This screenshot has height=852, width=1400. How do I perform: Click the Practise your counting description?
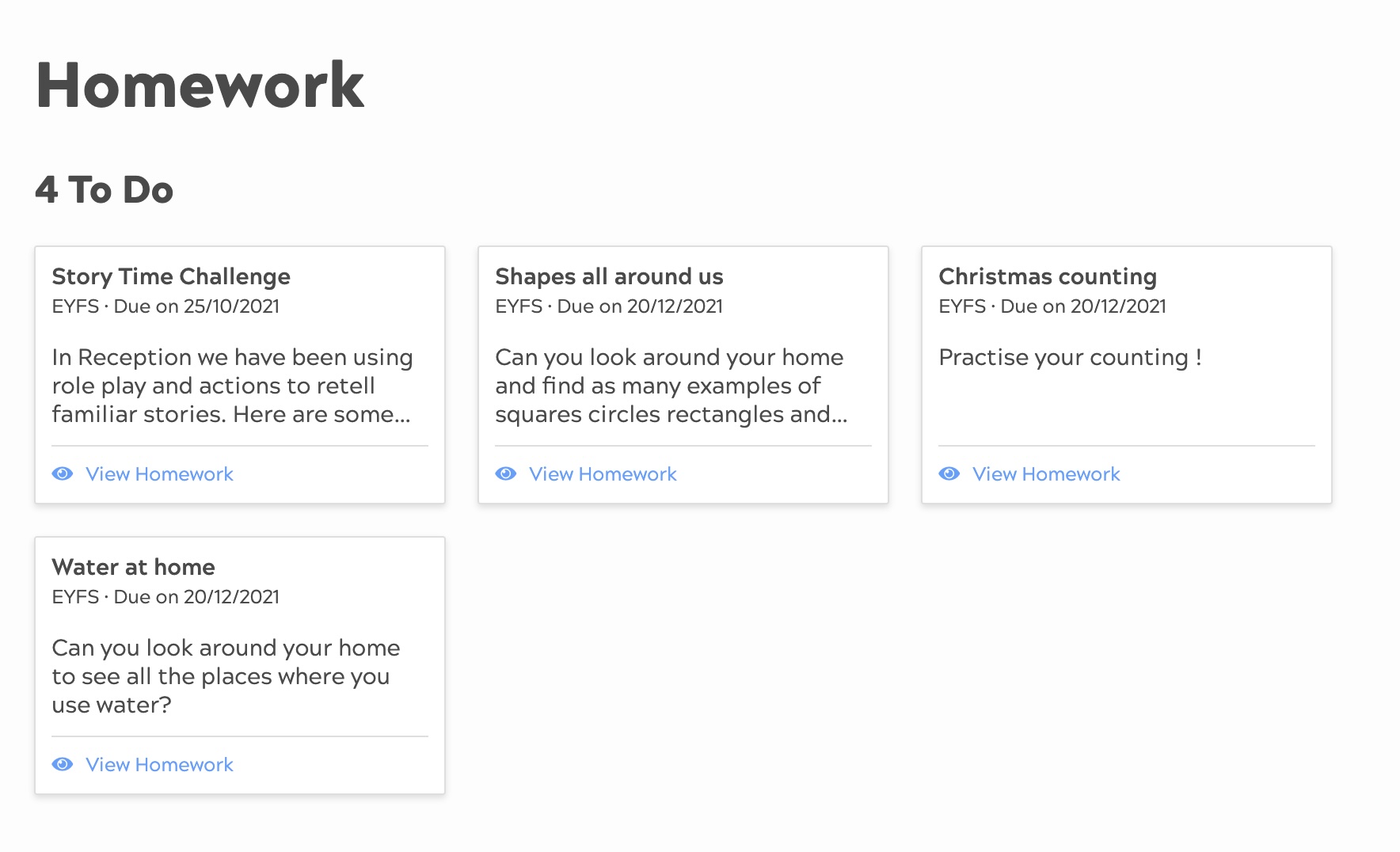[x=1070, y=357]
